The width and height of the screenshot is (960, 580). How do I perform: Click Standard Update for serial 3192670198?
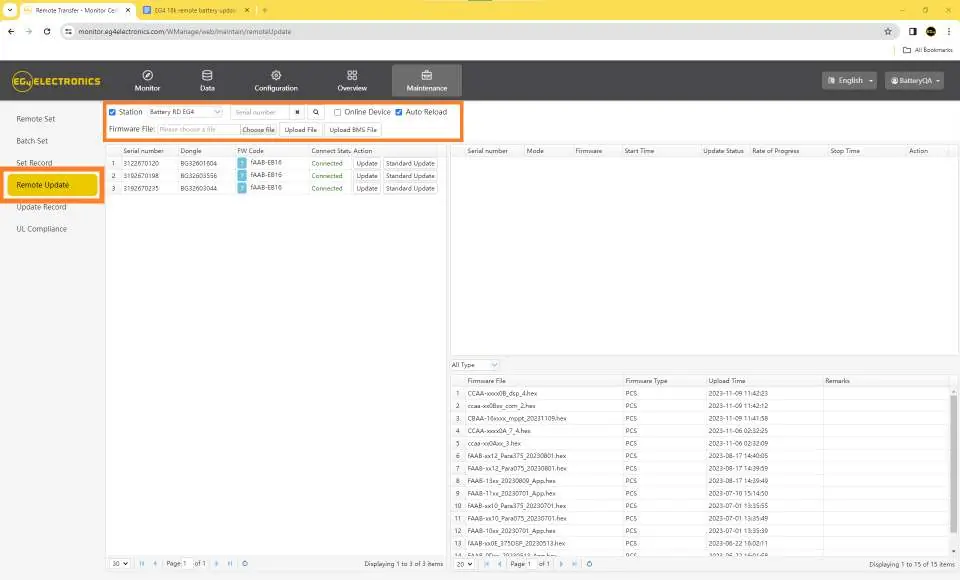coord(410,176)
